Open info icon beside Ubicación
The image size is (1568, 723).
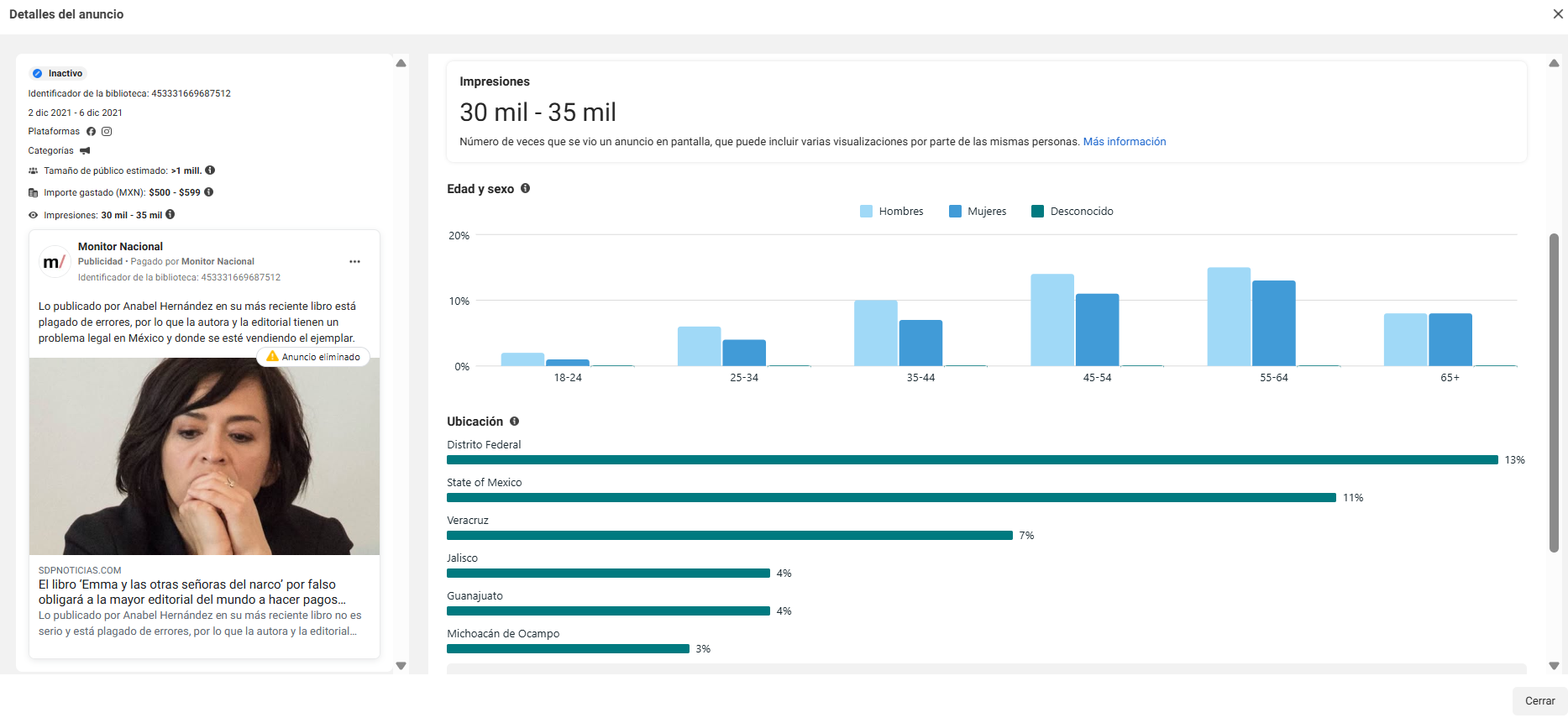pos(515,422)
